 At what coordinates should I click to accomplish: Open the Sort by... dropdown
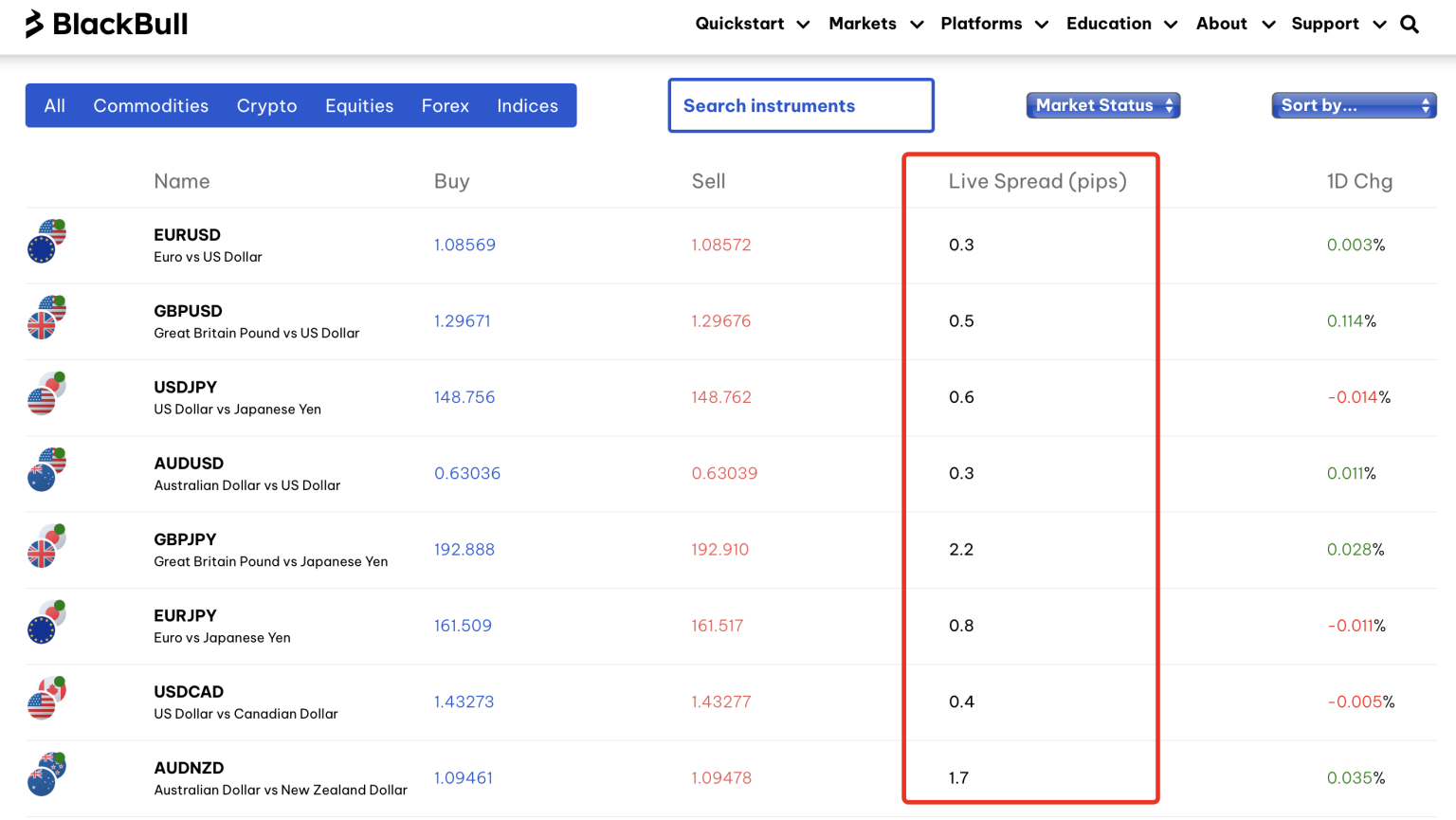click(x=1354, y=105)
